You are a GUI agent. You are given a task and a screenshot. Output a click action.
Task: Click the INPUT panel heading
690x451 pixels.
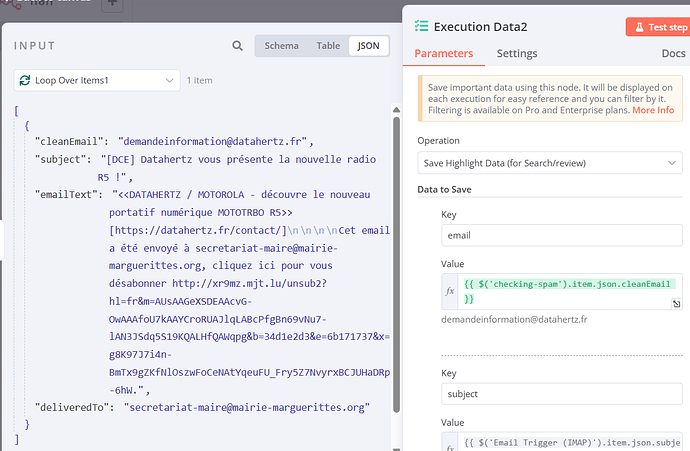point(34,46)
